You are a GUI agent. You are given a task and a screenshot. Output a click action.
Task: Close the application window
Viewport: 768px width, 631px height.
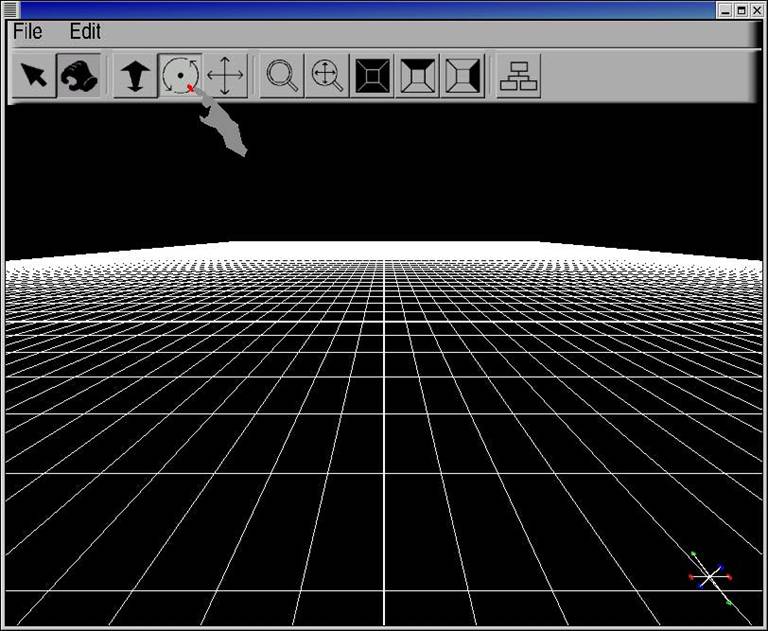click(757, 10)
